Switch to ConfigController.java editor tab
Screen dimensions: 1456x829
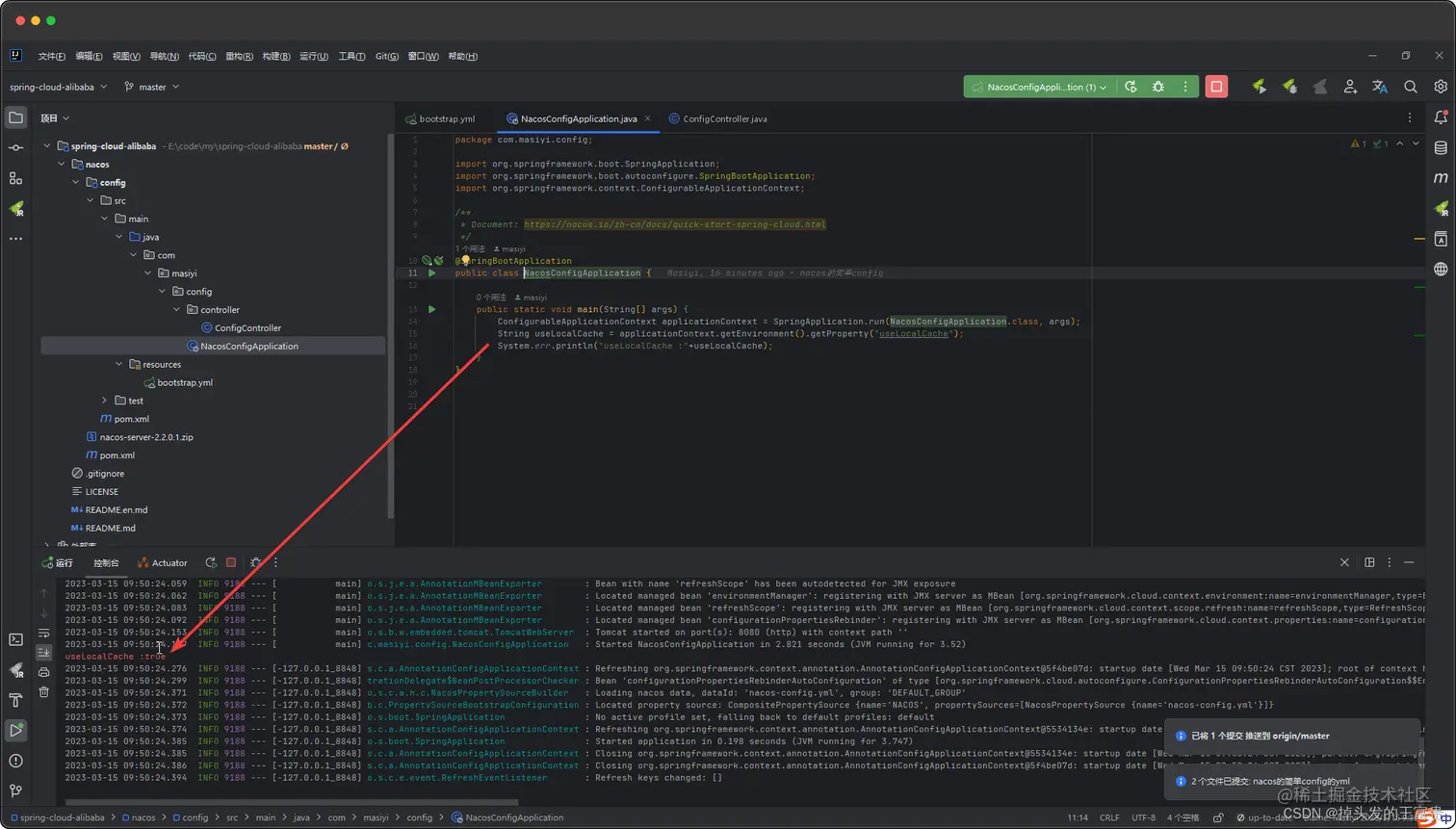(717, 119)
